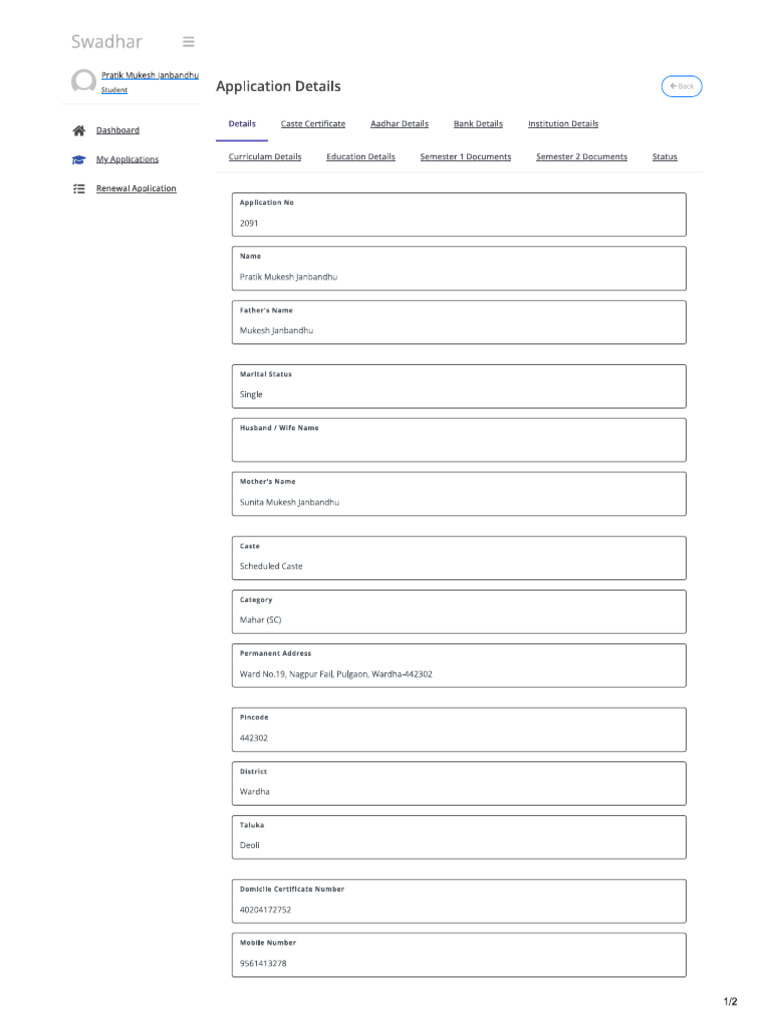Open the Institution Details tab
Screen dimensions: 768x1024
pos(563,124)
